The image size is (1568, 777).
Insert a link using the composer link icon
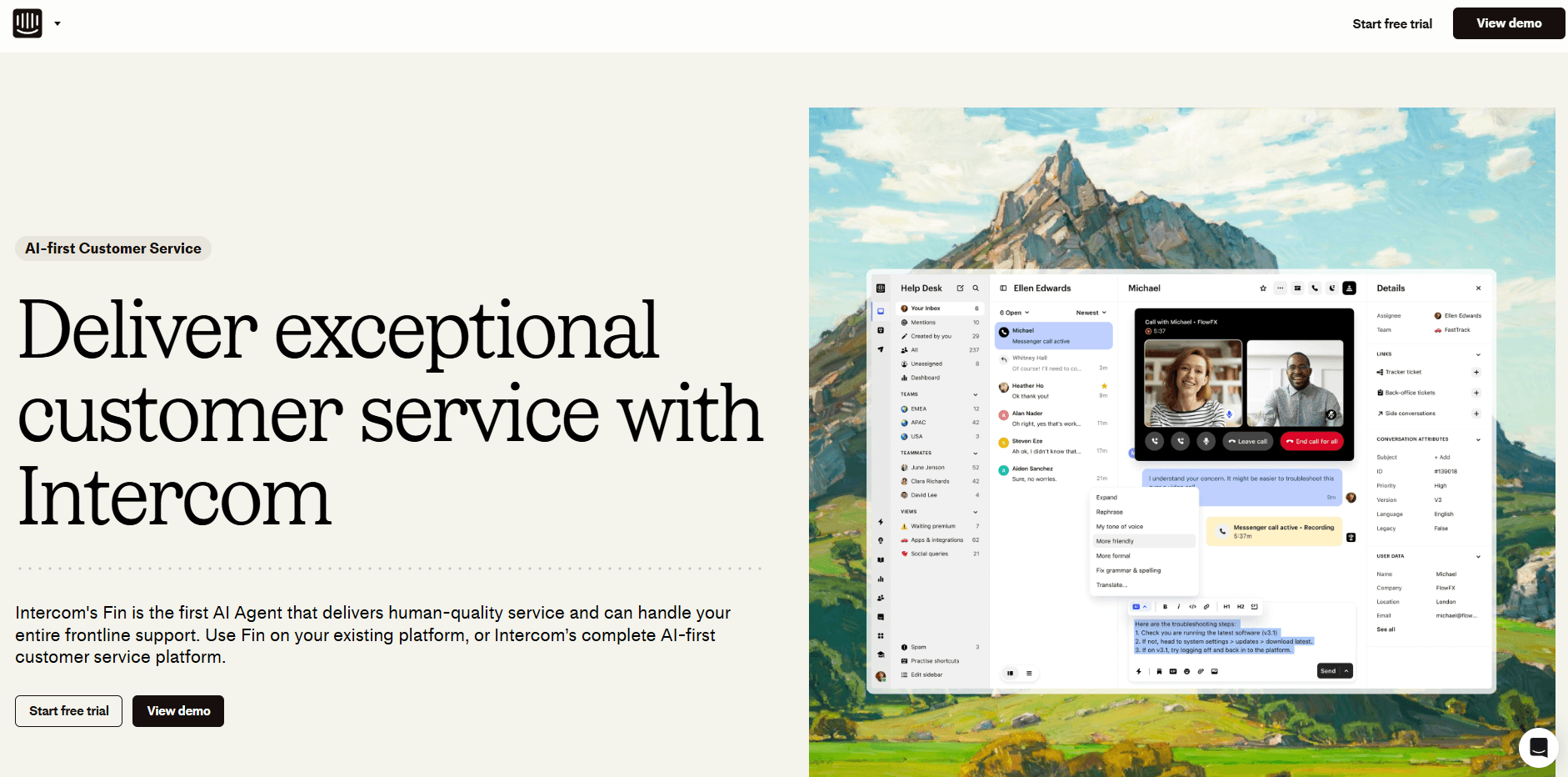(1206, 607)
